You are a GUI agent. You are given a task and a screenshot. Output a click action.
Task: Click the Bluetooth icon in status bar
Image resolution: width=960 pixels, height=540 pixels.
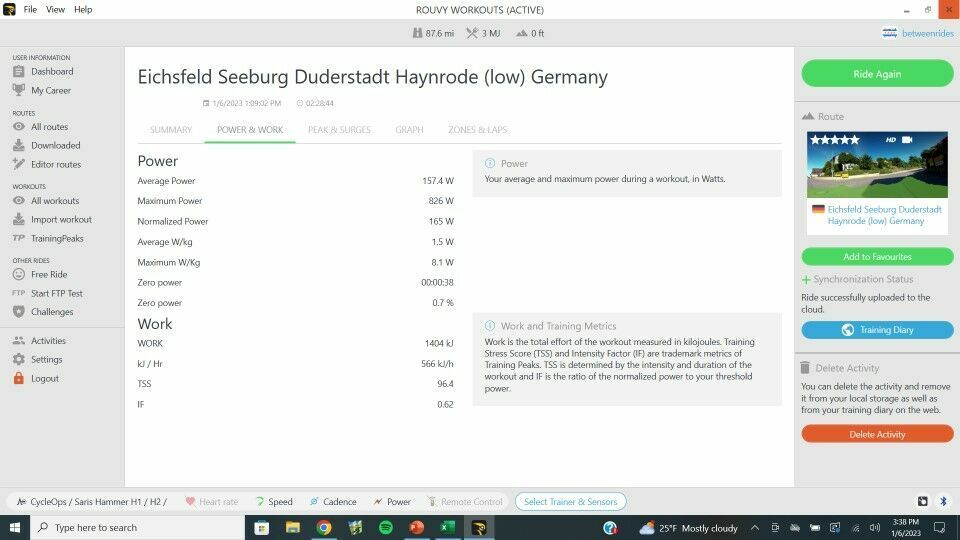[x=941, y=501]
